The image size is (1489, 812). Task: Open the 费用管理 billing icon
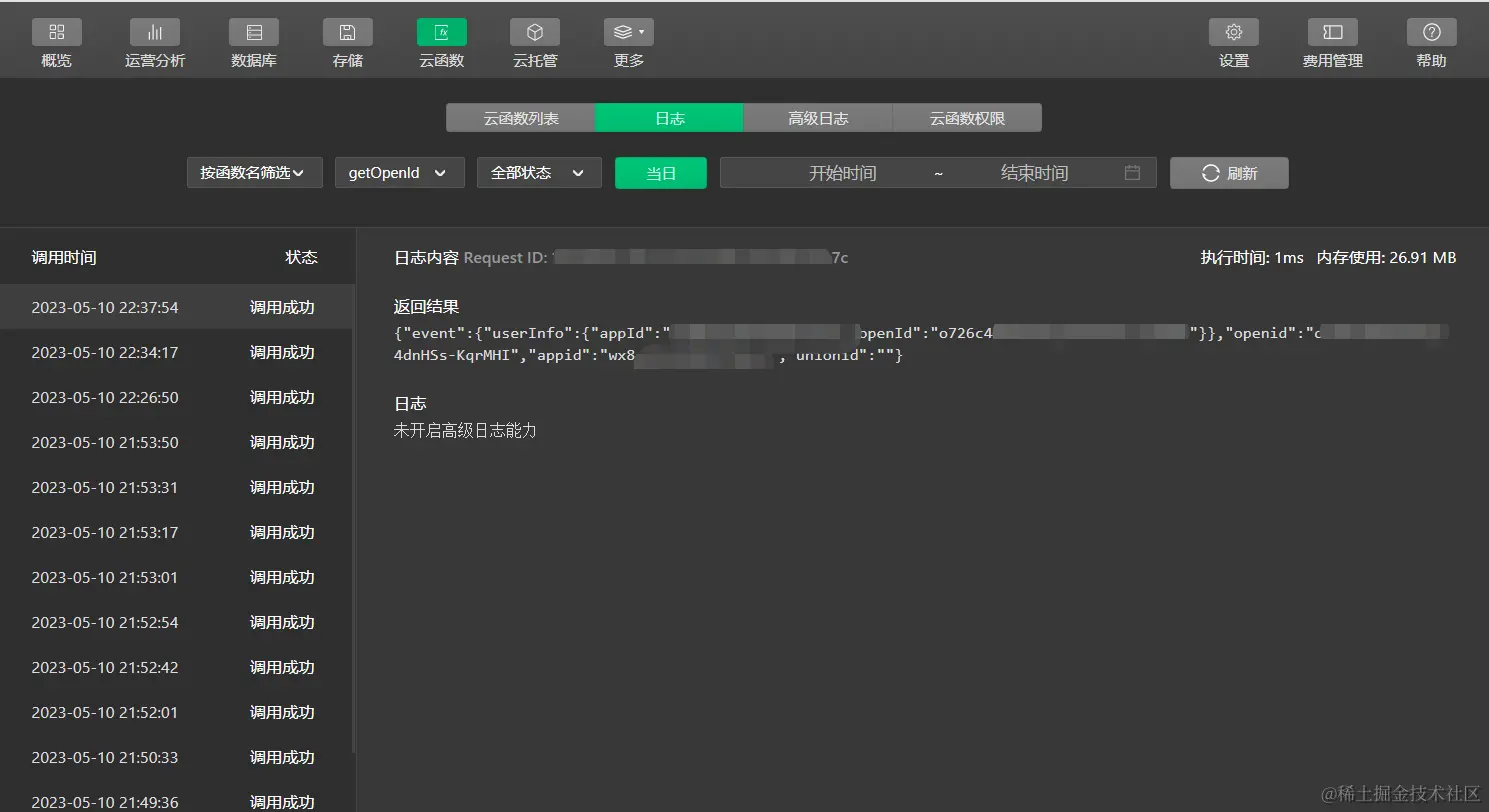(1333, 32)
